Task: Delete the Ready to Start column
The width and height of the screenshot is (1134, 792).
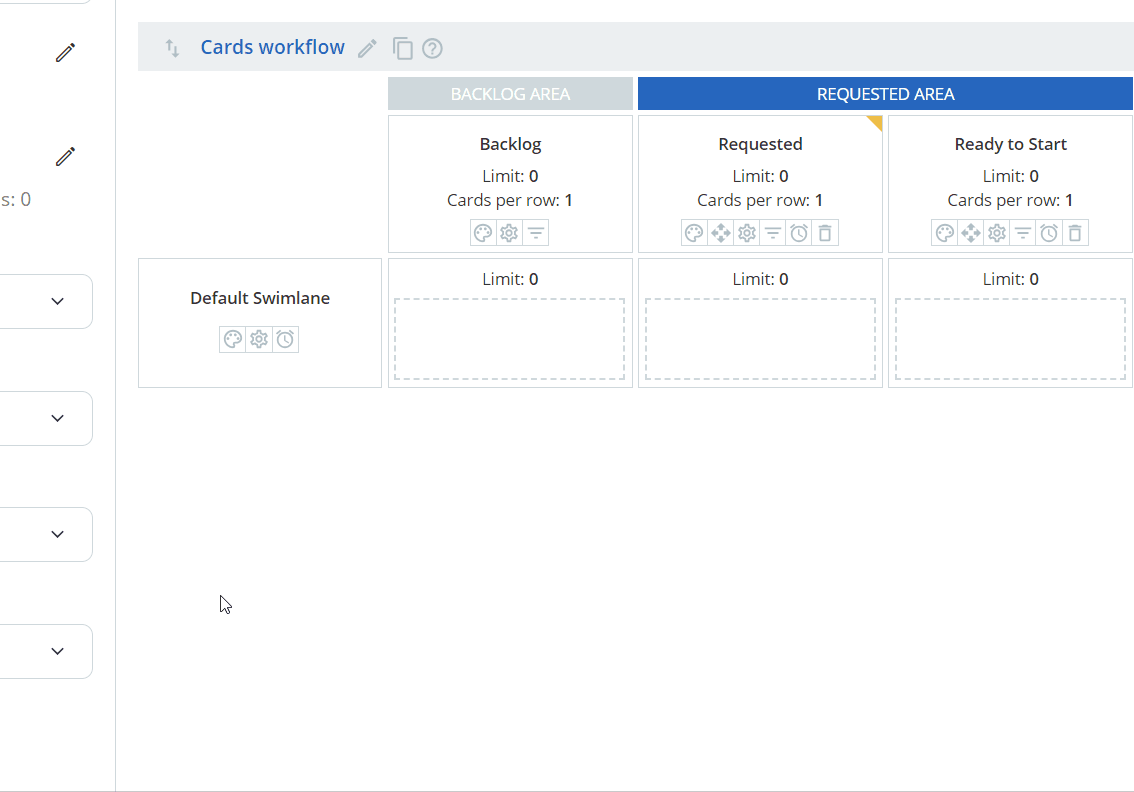Action: [1074, 232]
